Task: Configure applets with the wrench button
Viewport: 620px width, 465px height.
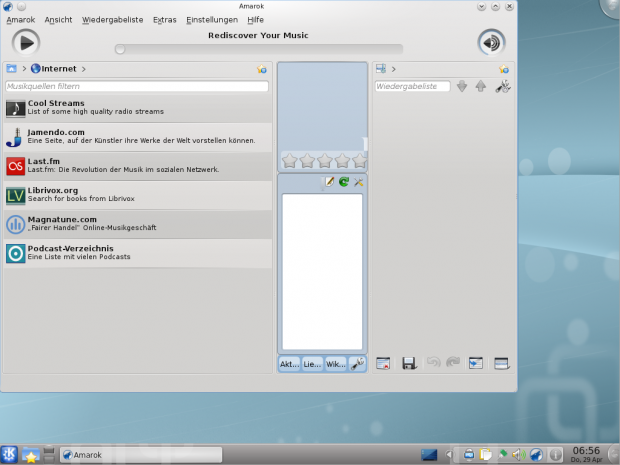Action: [x=357, y=364]
